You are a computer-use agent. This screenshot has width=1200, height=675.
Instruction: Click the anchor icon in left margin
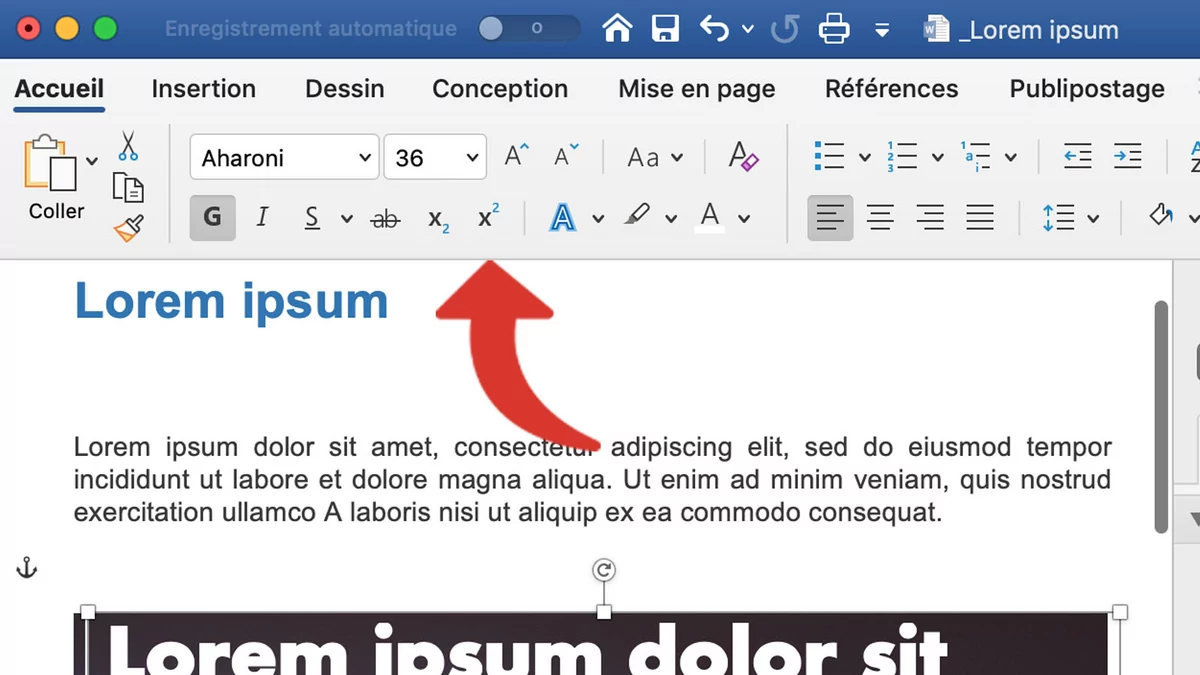point(27,569)
